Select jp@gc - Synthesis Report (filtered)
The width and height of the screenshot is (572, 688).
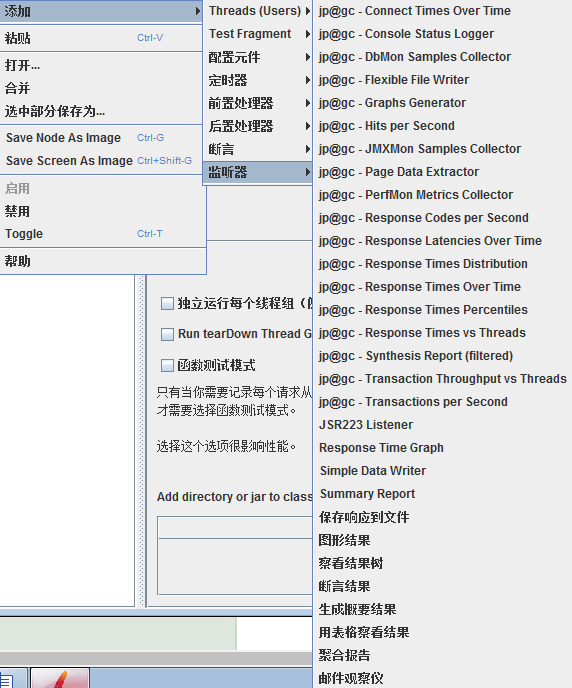443,356
